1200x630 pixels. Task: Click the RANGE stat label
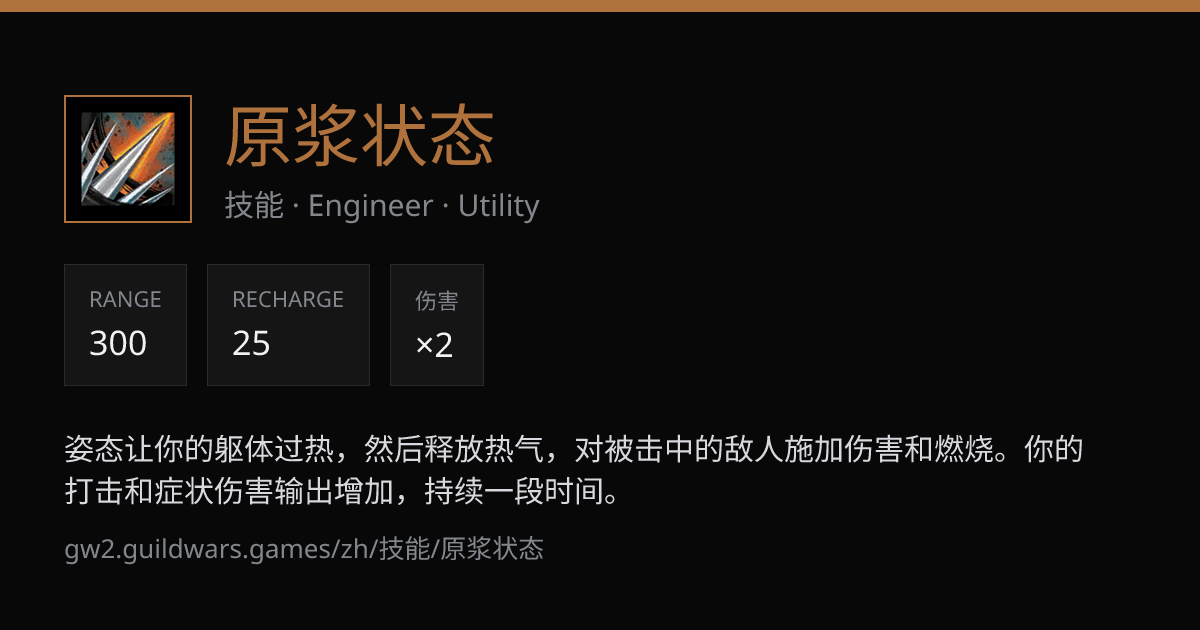[x=125, y=300]
